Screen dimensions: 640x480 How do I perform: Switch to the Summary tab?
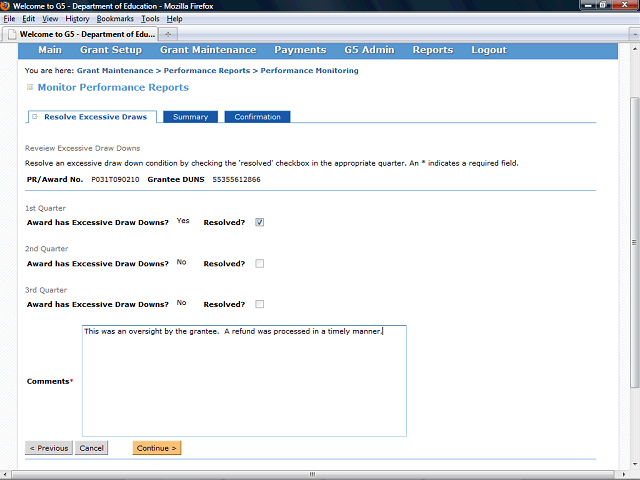pyautogui.click(x=190, y=117)
